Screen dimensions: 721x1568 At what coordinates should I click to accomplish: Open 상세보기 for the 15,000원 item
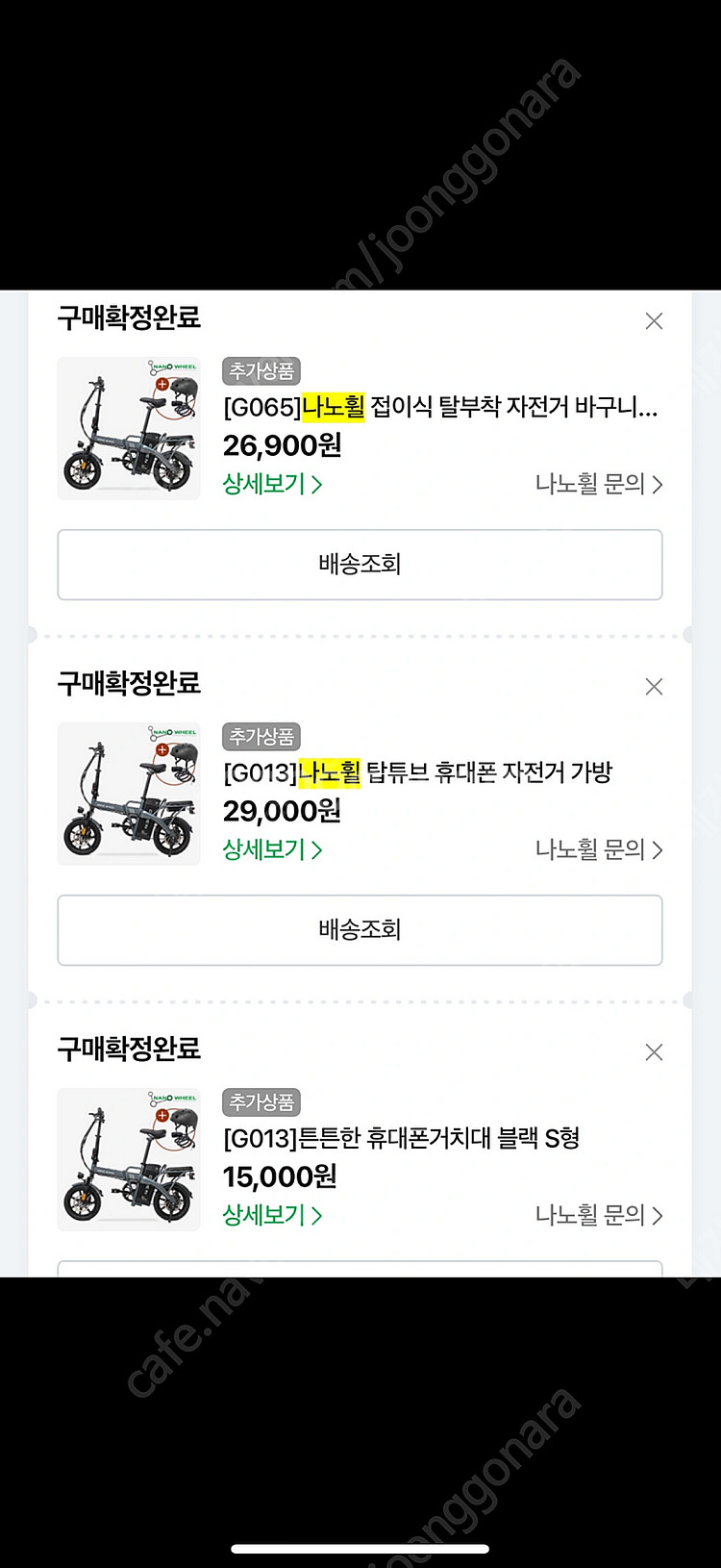click(272, 1215)
